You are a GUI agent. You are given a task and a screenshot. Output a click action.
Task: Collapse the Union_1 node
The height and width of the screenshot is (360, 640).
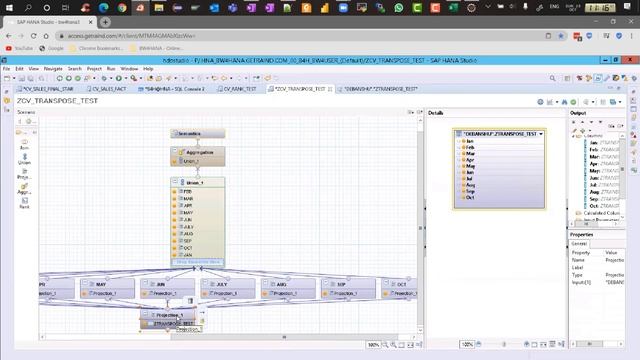point(174,182)
